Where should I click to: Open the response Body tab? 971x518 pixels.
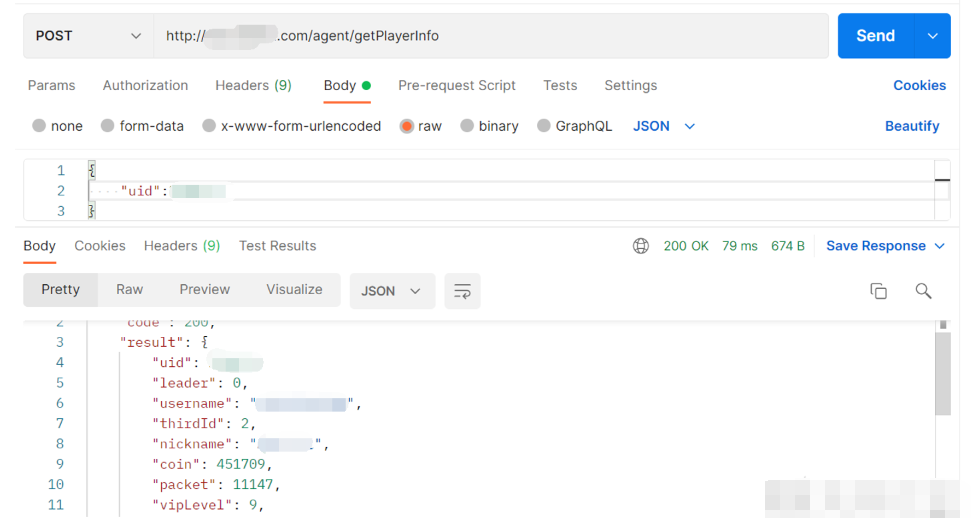[40, 246]
